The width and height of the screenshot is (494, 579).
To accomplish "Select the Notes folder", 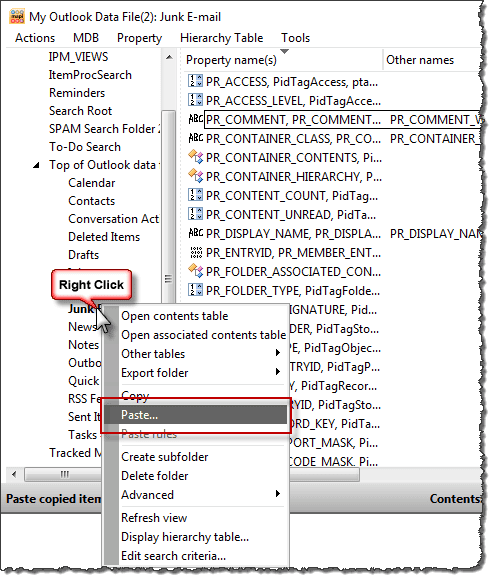I will tap(83, 345).
